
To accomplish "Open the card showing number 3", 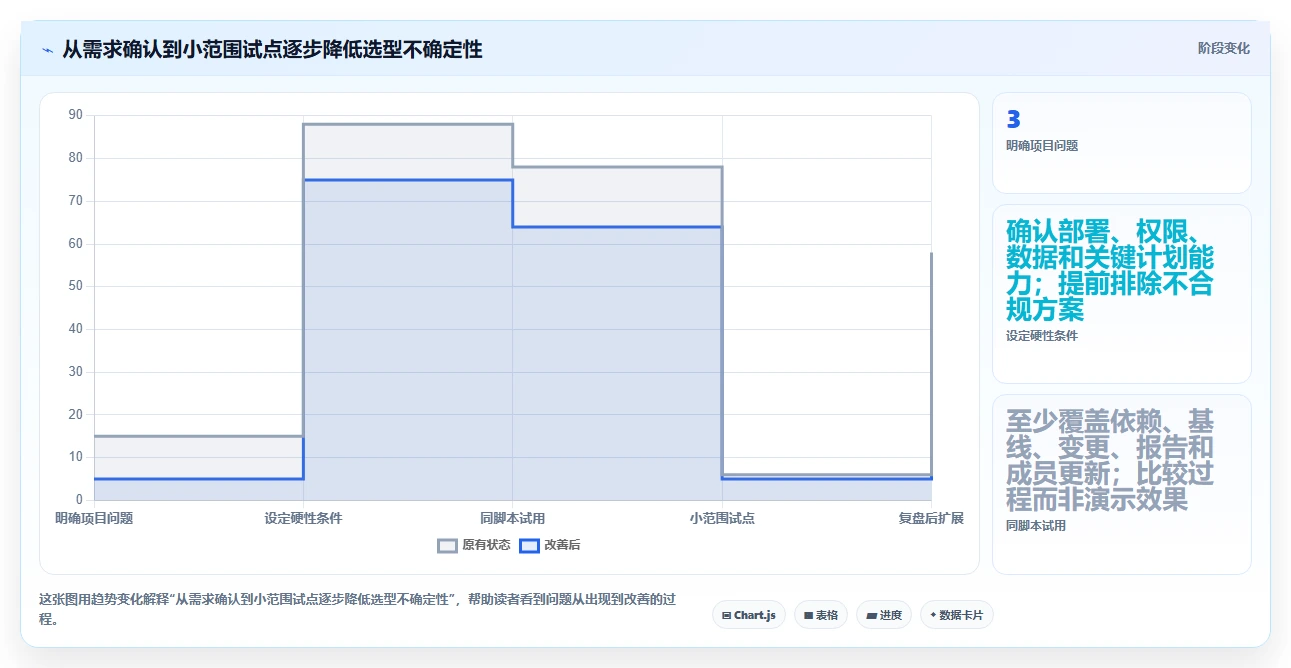I will [x=1121, y=143].
